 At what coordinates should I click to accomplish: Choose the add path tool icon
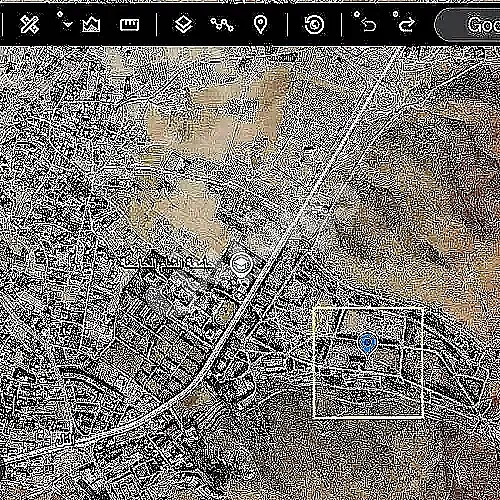[222, 25]
